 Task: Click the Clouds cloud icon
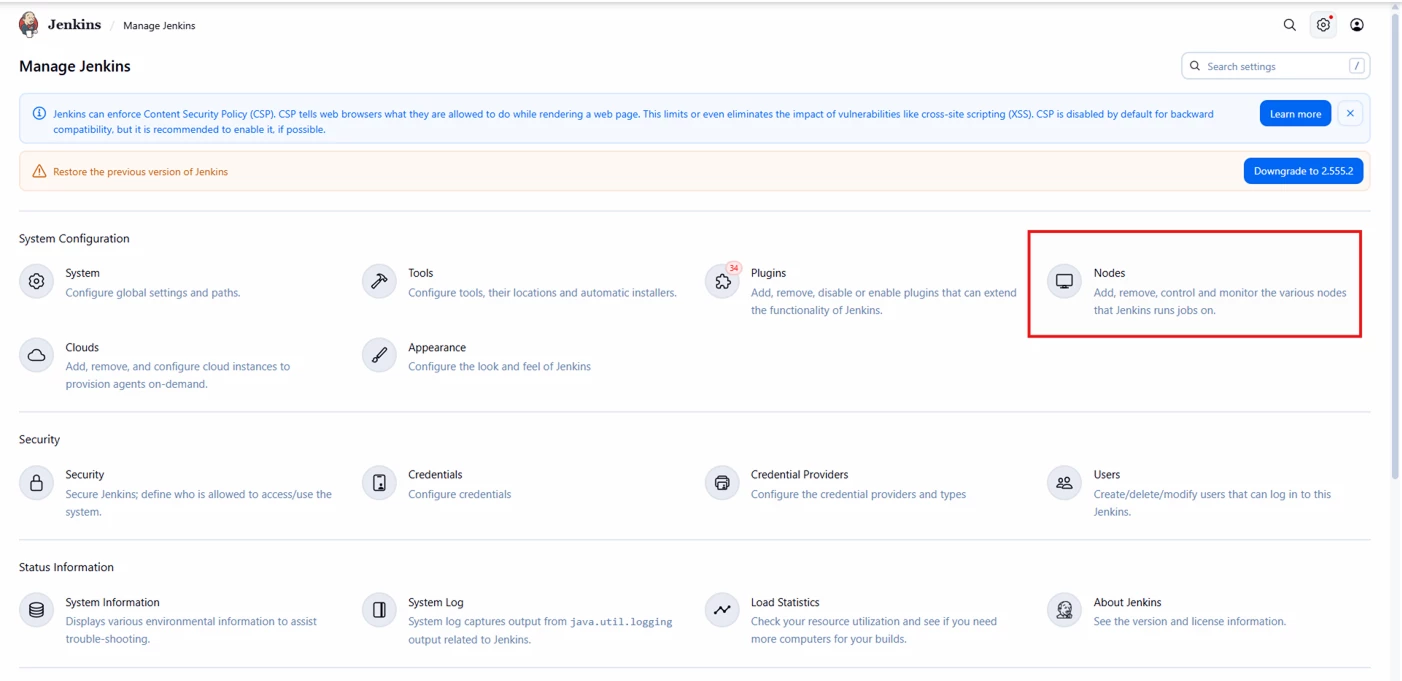click(x=37, y=355)
